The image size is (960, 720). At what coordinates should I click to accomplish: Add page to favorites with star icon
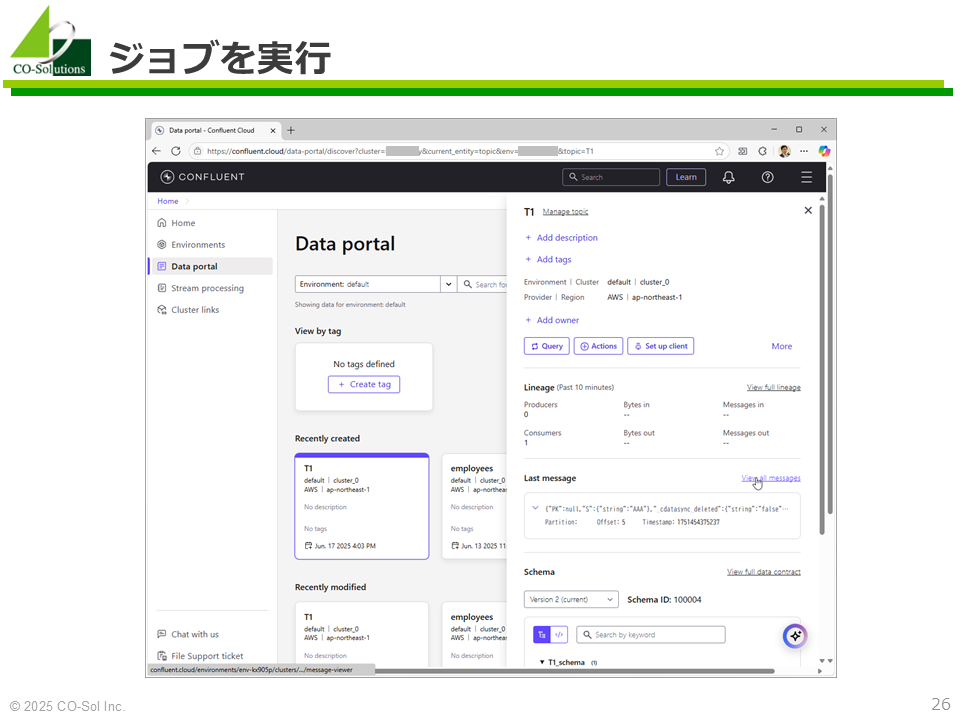click(x=719, y=151)
